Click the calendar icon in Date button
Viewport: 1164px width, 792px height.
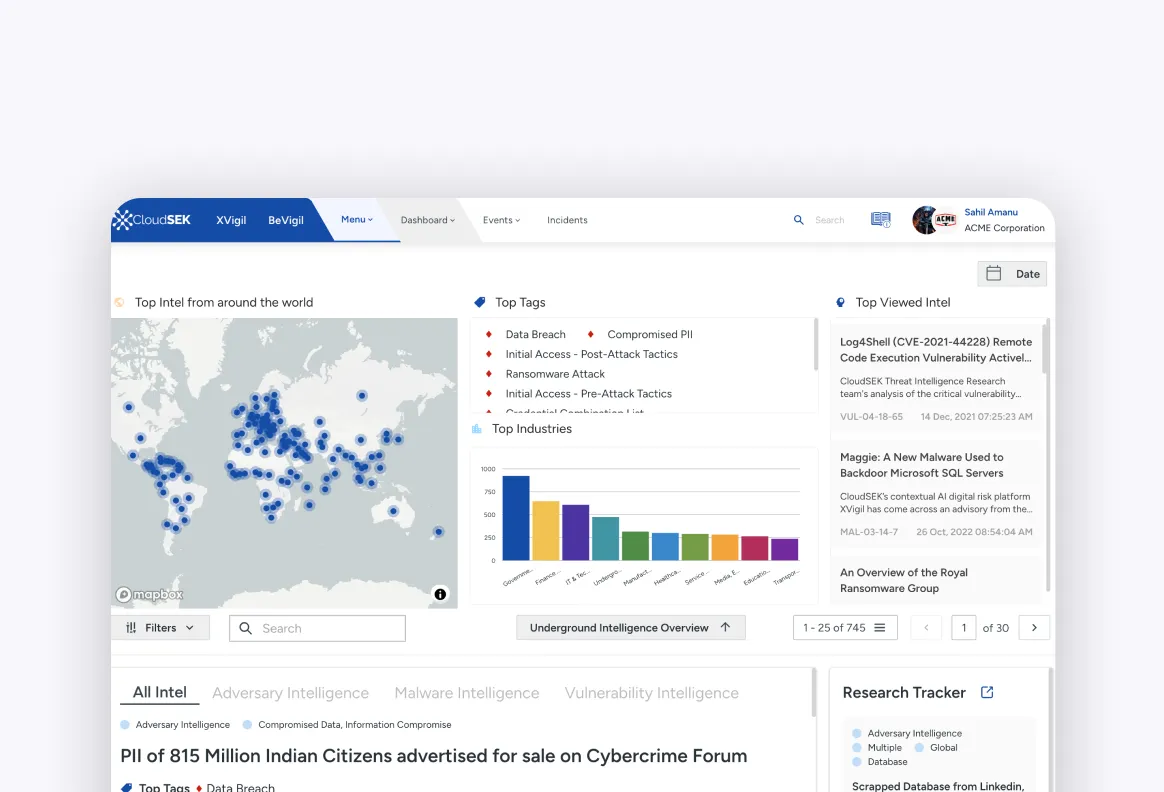point(993,274)
